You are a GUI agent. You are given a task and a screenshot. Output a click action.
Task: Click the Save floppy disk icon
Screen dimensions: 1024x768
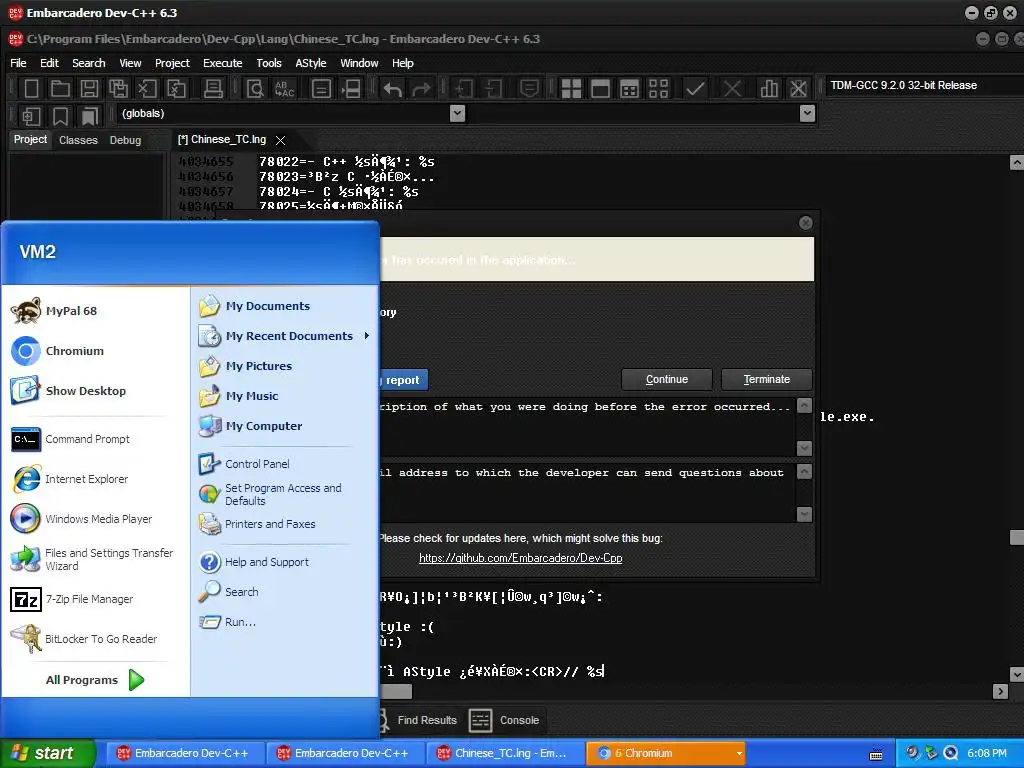click(89, 88)
